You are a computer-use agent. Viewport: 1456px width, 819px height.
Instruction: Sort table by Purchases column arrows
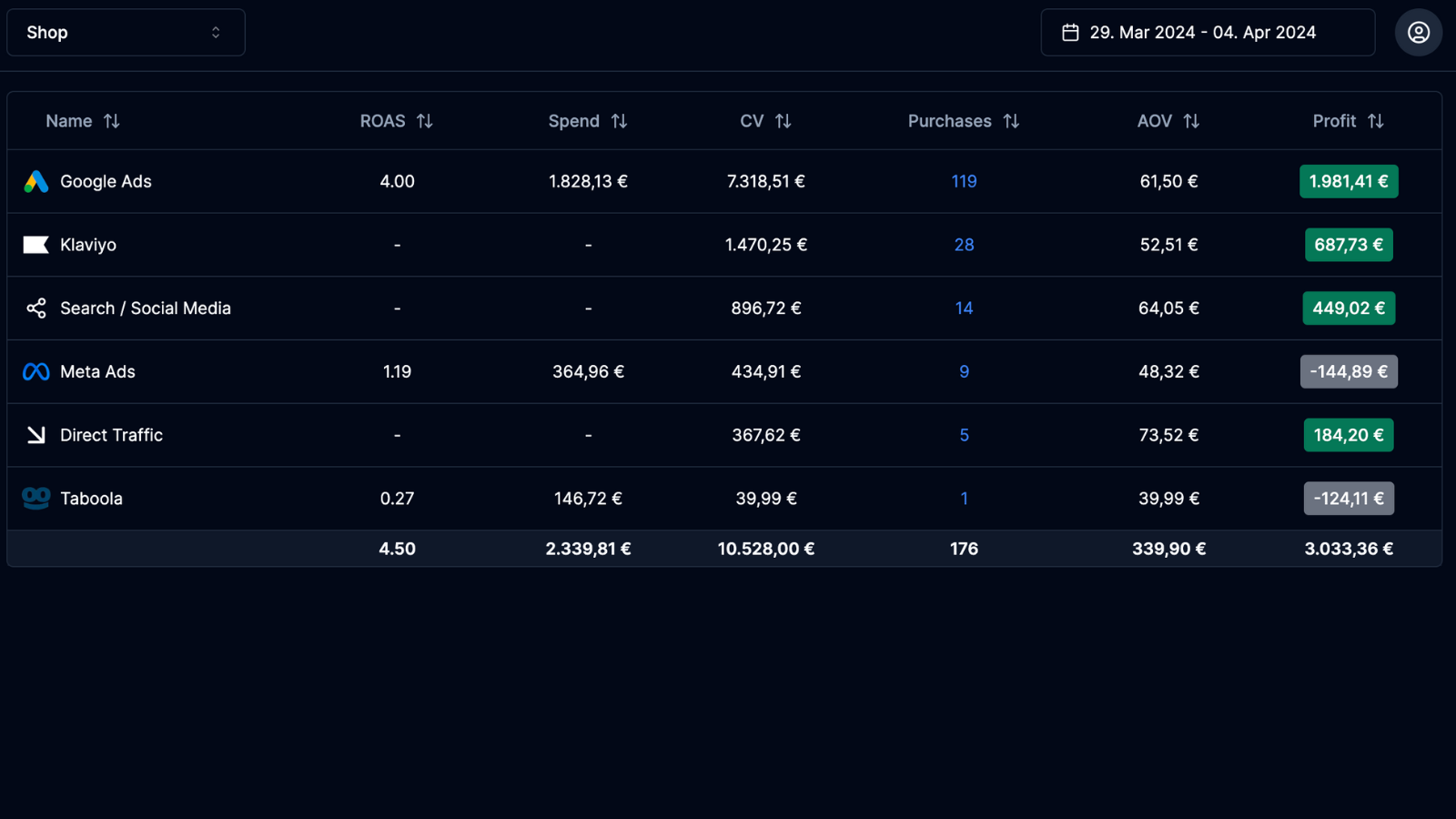[x=1011, y=121]
